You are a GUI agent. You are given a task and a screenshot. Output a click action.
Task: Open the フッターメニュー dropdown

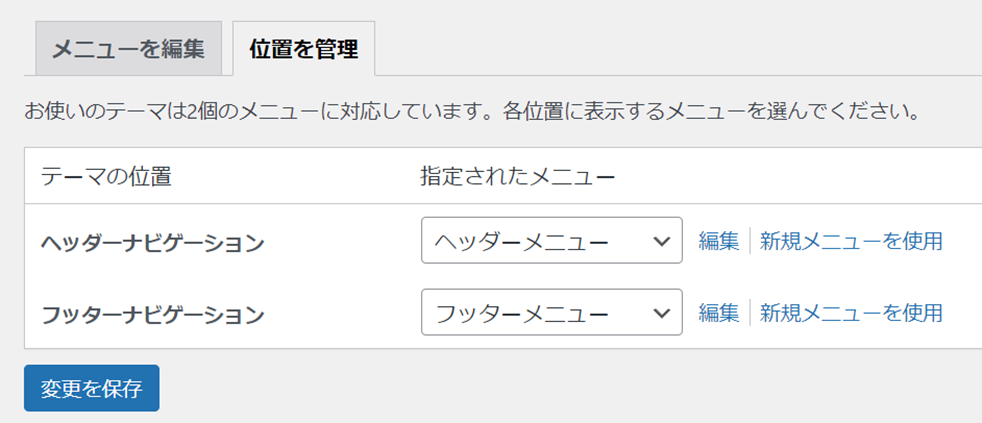(551, 313)
